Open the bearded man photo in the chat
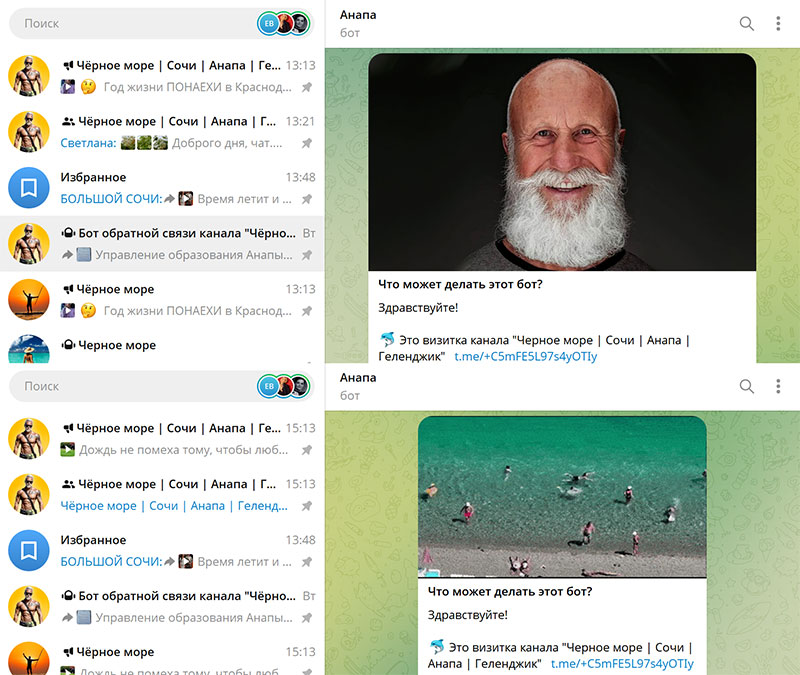Screen dimensions: 800x675 562,162
